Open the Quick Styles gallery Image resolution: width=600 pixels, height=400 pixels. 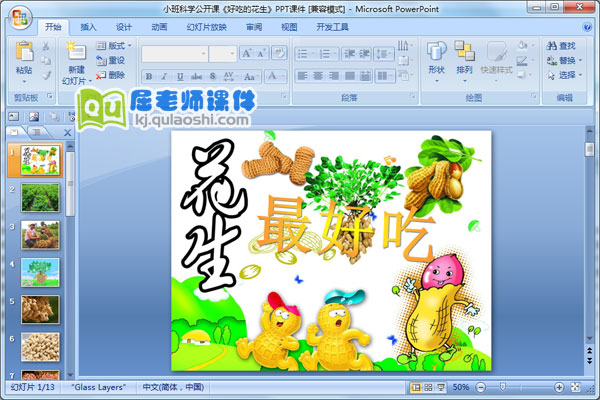click(x=496, y=59)
